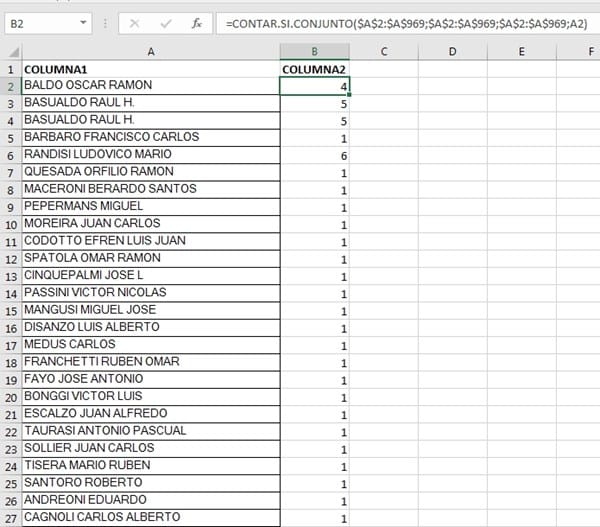Click the fill handle of cell B2
Screen dimensions: 600x527
pyautogui.click(x=349, y=95)
